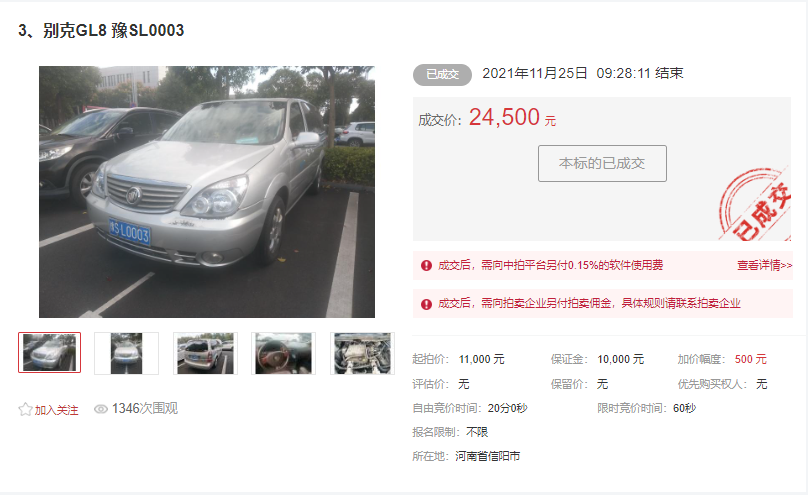Click the 加入关注 follow link
808x495 pixels.
56,410
